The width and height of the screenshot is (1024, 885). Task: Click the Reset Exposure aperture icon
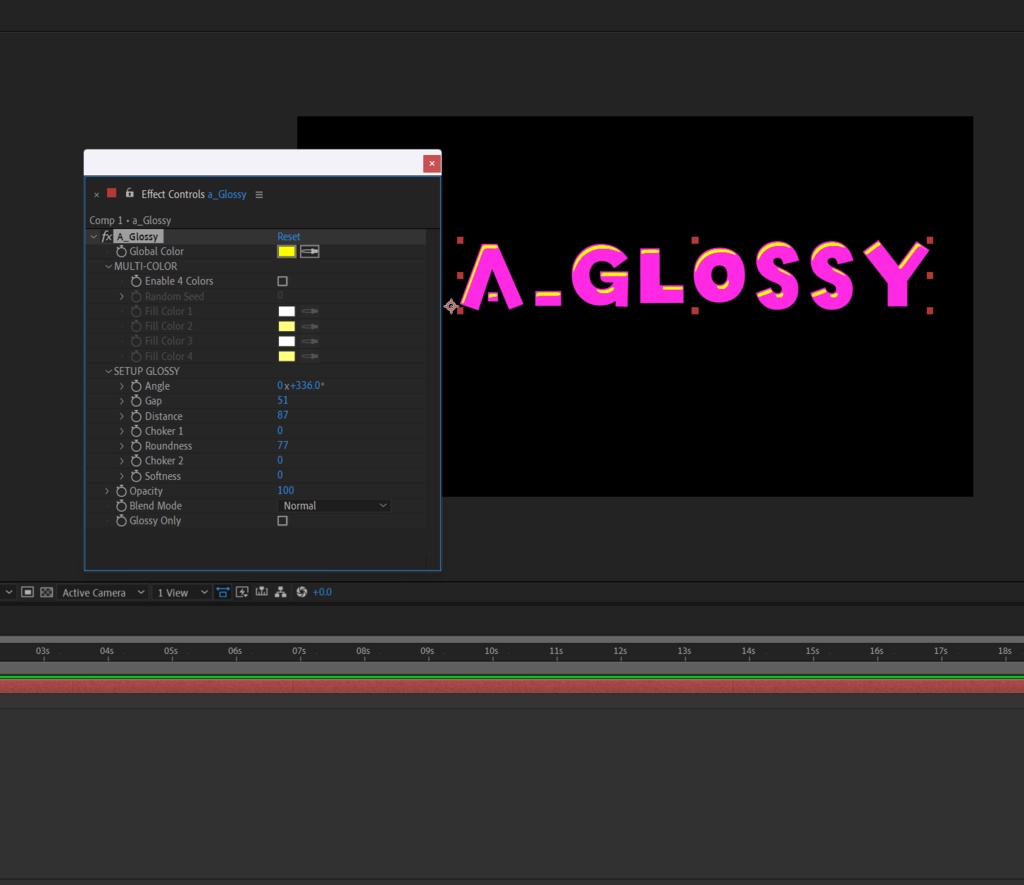(x=303, y=591)
